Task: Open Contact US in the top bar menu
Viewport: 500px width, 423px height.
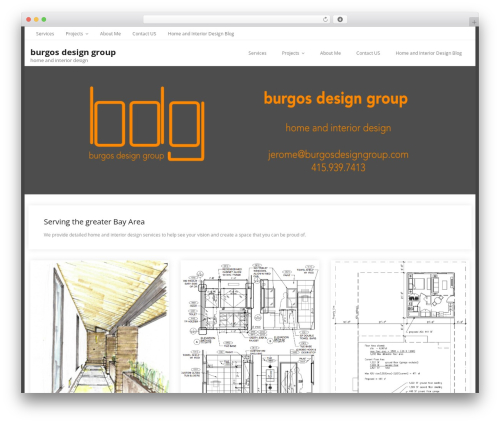Action: (144, 34)
